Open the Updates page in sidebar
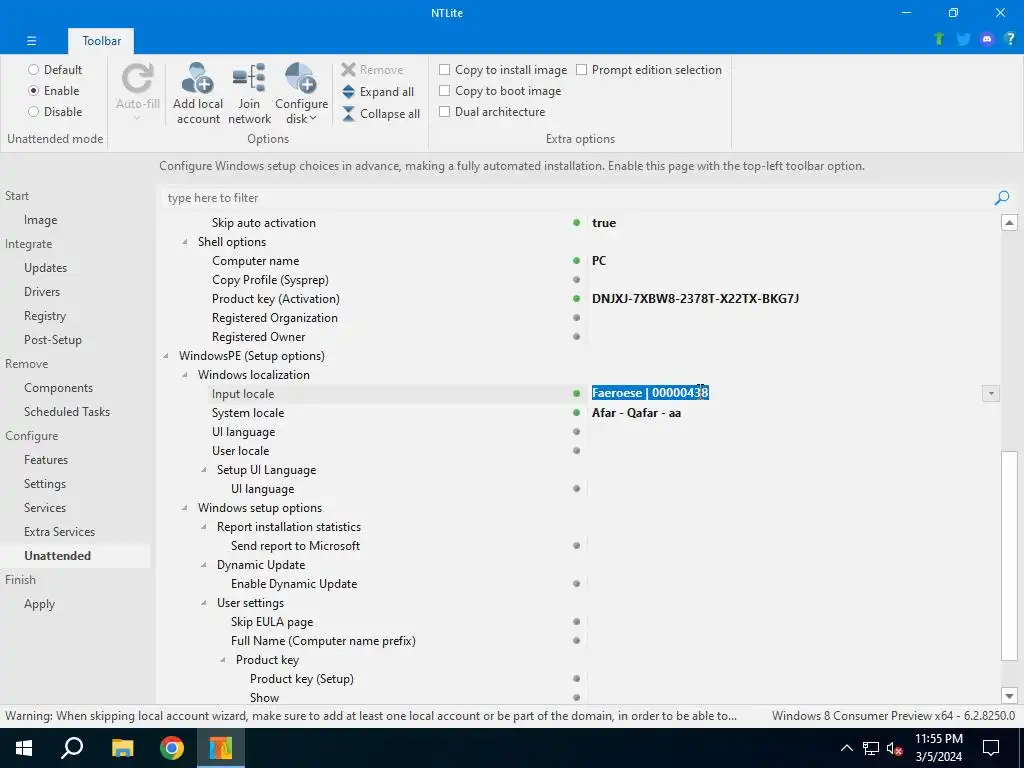1024x768 pixels. pyautogui.click(x=46, y=268)
